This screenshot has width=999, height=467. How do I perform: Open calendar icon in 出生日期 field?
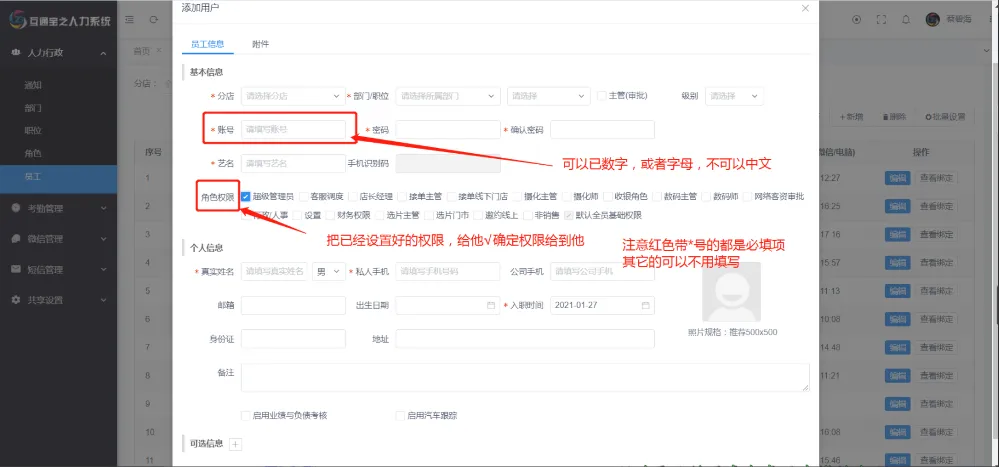491,305
